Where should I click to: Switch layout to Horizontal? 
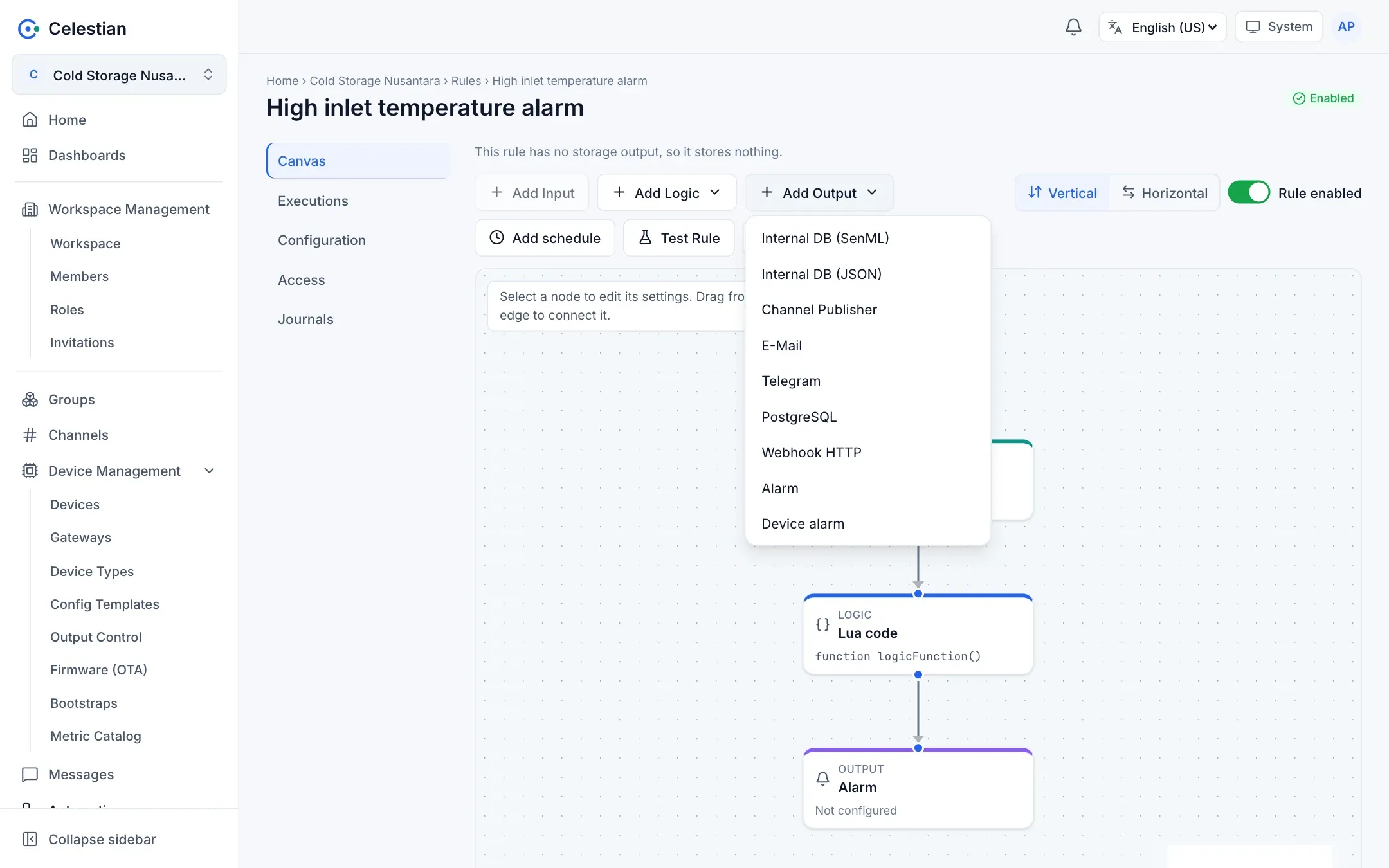[x=1165, y=192]
